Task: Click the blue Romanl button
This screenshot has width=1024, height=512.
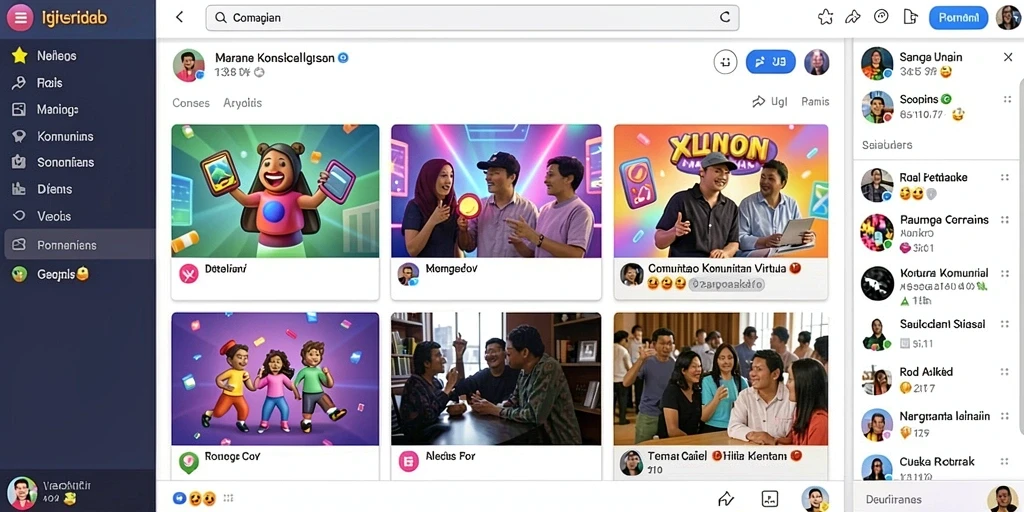Action: (958, 18)
